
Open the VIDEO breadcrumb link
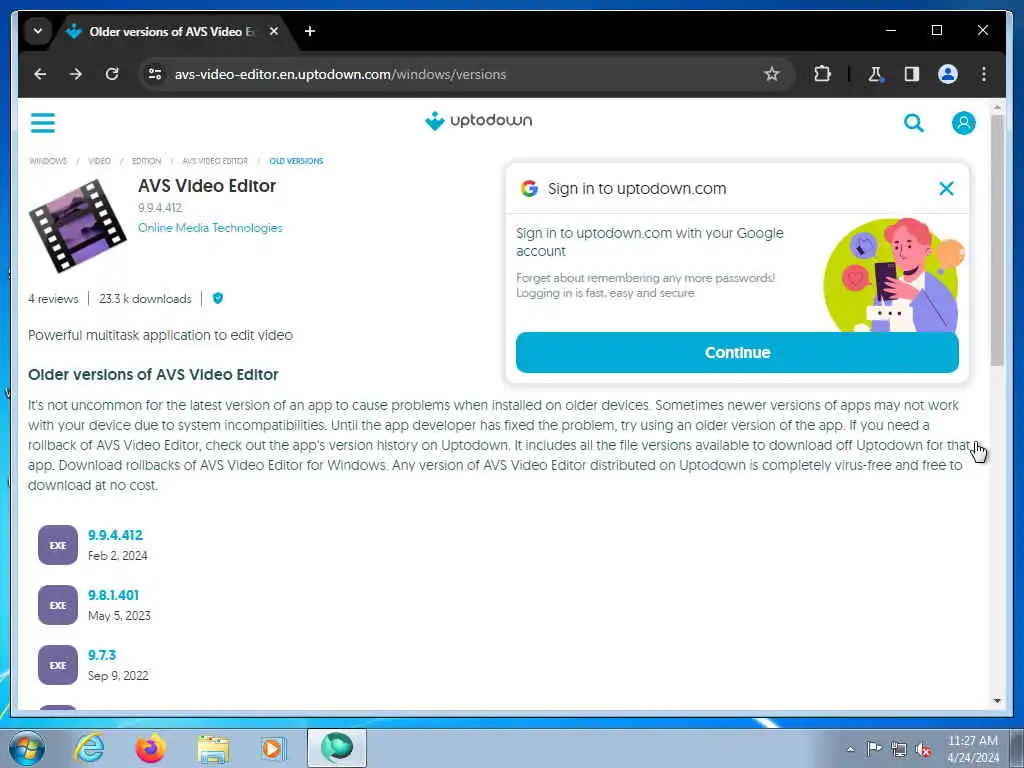pos(99,161)
